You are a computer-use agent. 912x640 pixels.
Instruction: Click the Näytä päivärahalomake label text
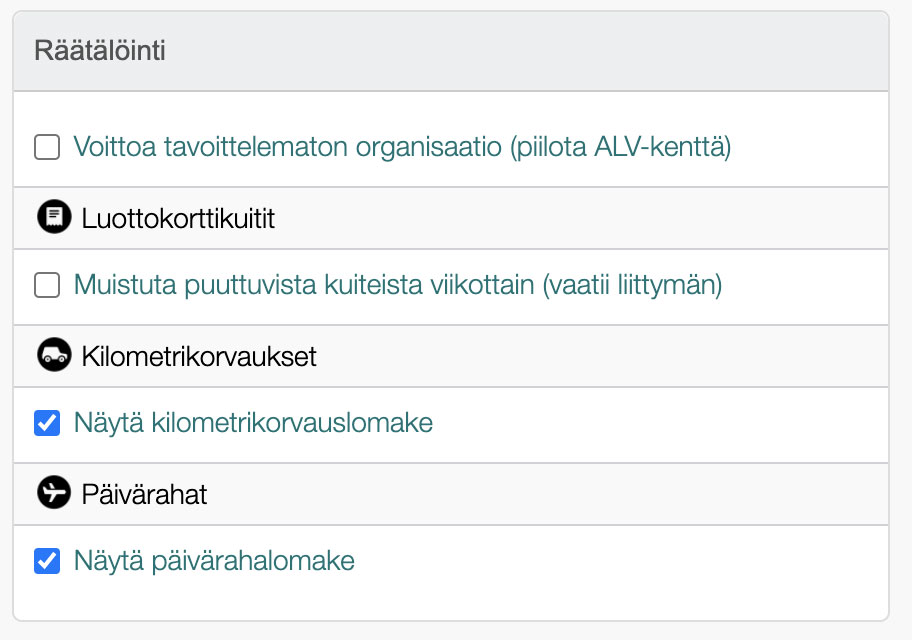[x=214, y=561]
